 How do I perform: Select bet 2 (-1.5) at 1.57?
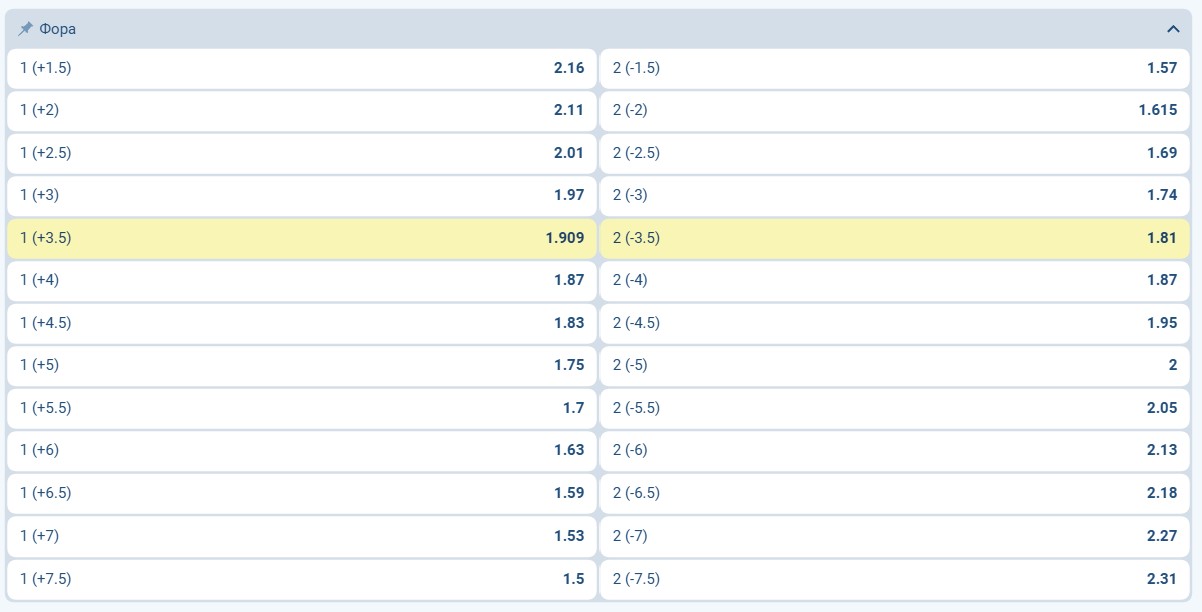tap(895, 68)
